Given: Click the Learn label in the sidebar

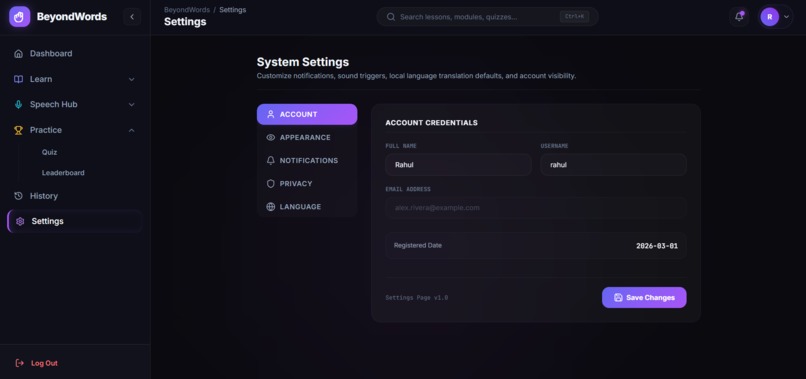Looking at the screenshot, I should (41, 79).
